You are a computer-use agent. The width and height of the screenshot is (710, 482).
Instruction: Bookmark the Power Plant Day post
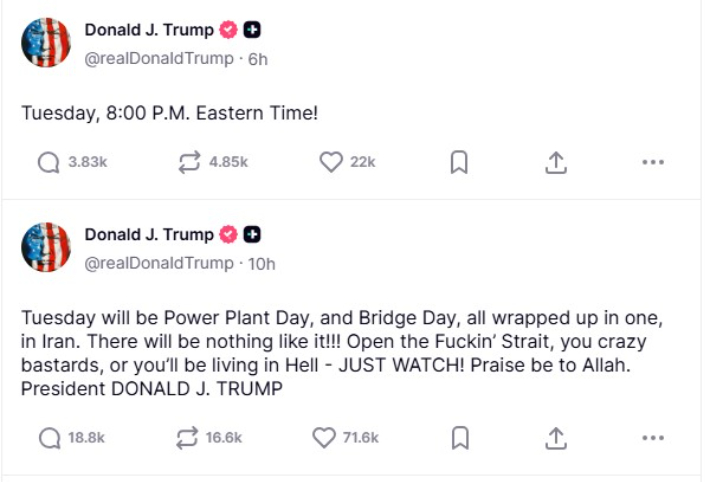(x=459, y=437)
